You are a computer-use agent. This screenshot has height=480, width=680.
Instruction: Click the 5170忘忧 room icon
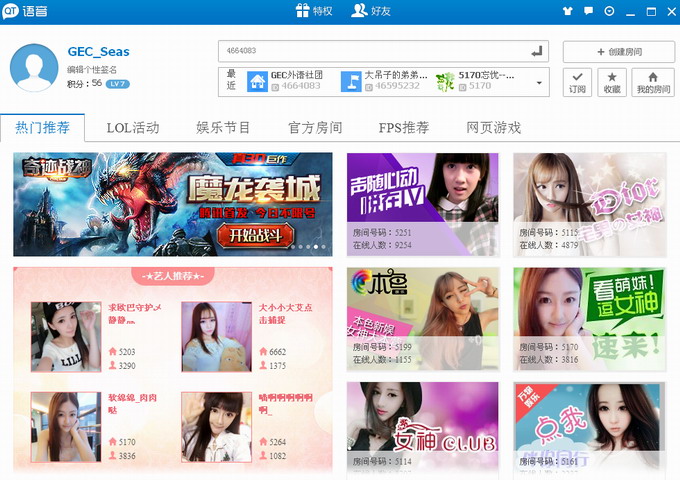tap(445, 81)
